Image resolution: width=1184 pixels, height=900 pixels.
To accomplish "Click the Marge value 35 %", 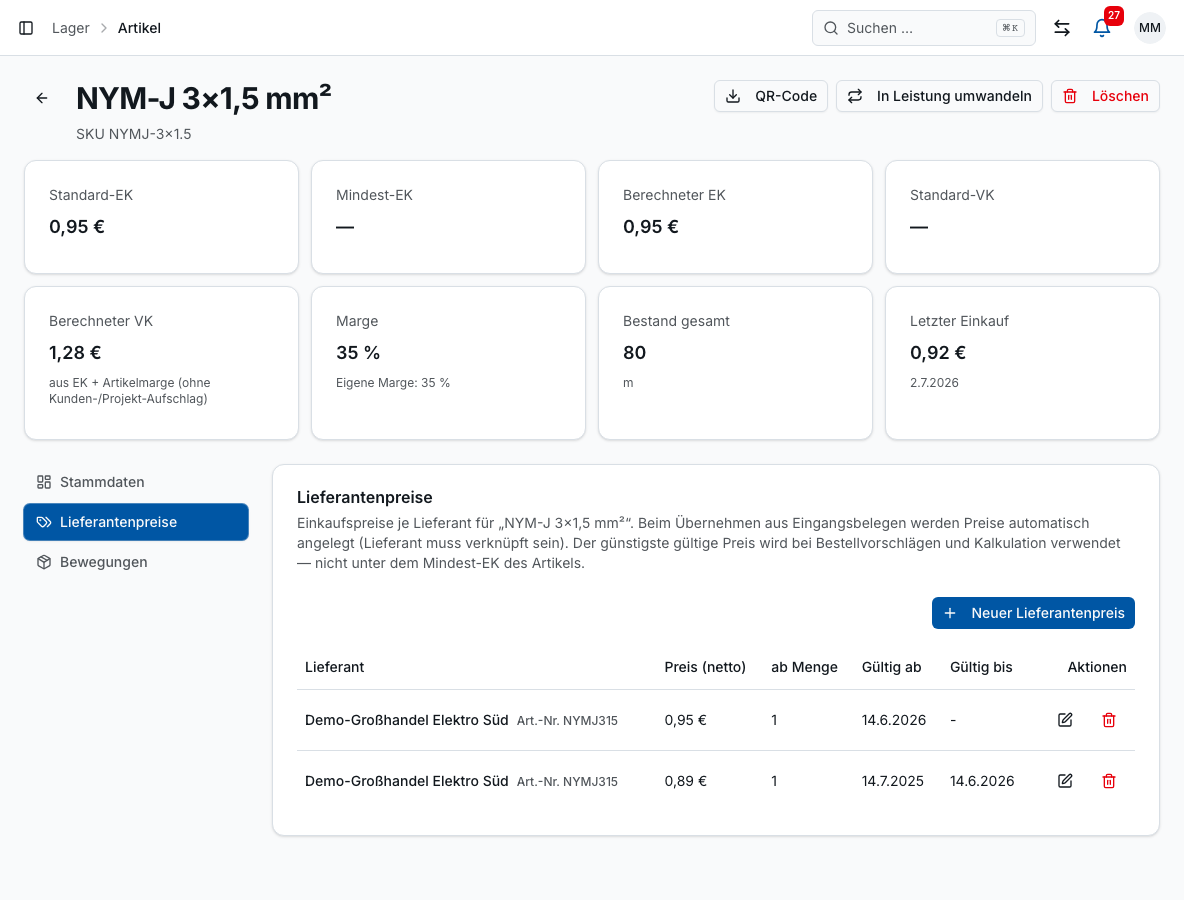I will (358, 353).
